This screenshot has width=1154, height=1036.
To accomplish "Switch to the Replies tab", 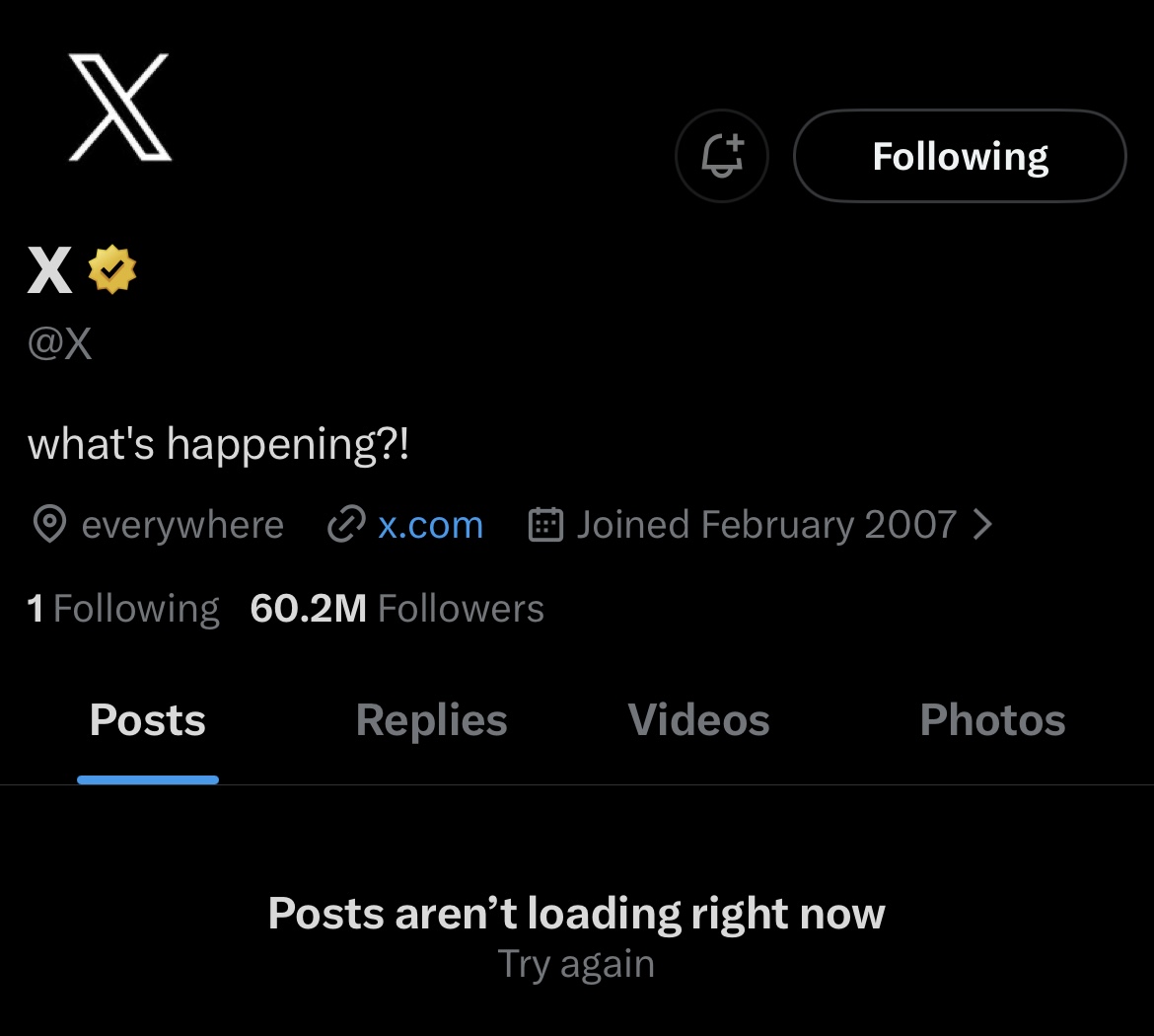I will coord(431,720).
